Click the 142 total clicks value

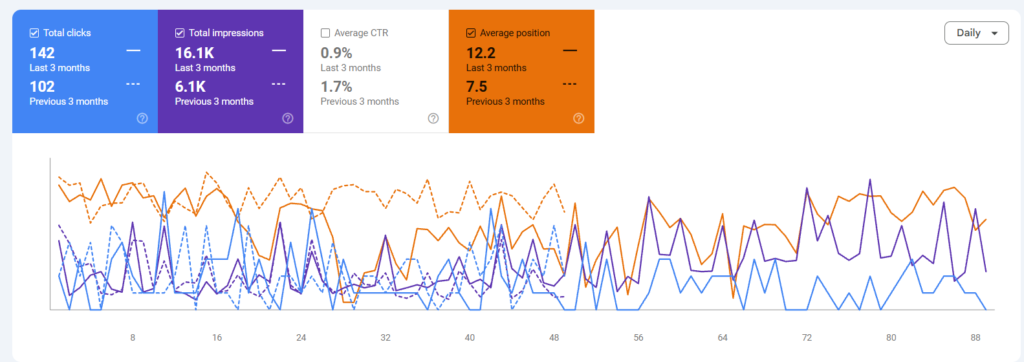[42, 53]
